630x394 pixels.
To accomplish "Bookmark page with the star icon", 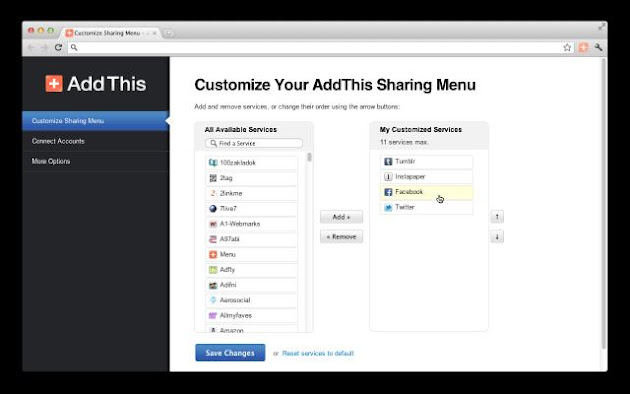I will click(x=567, y=47).
